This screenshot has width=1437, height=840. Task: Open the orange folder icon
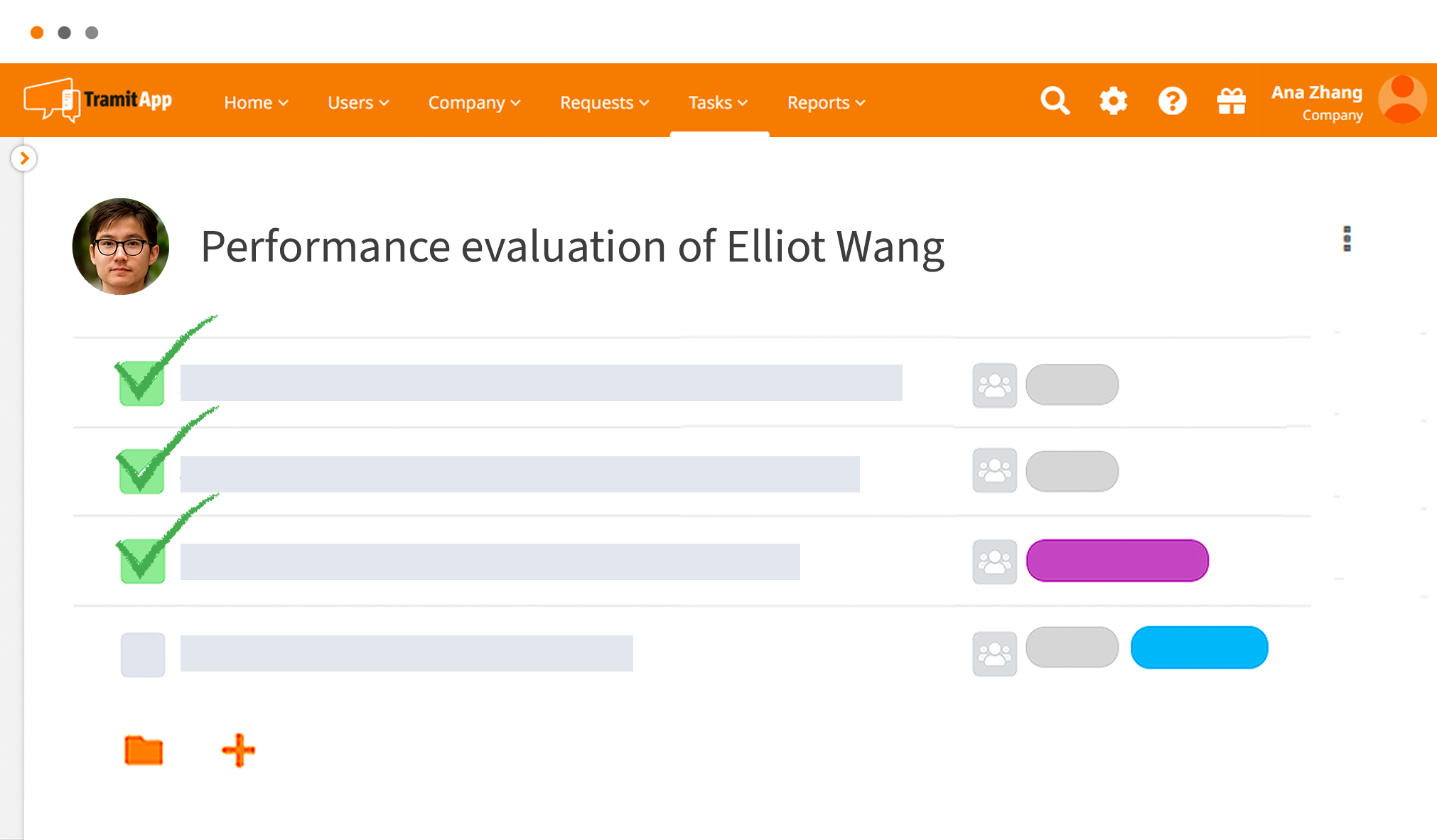(x=144, y=750)
